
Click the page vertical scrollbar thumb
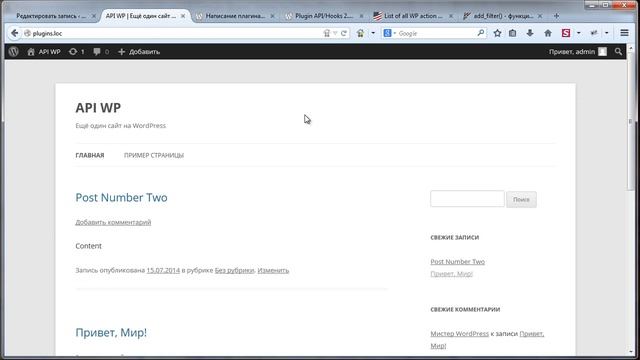631,122
